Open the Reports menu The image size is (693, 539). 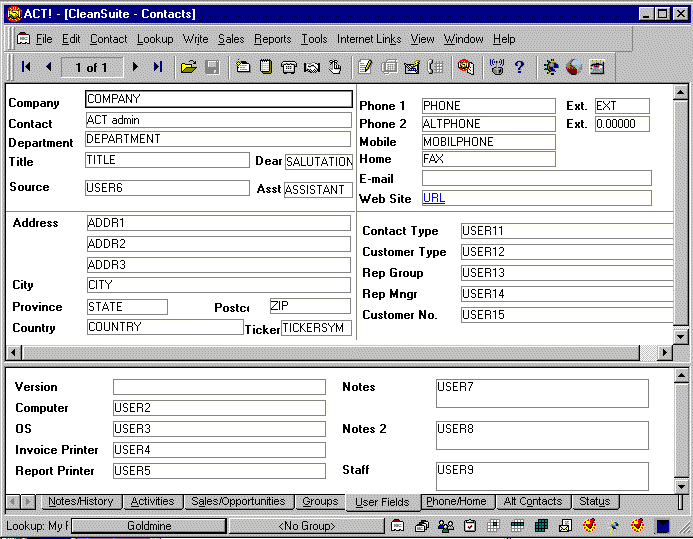point(273,39)
